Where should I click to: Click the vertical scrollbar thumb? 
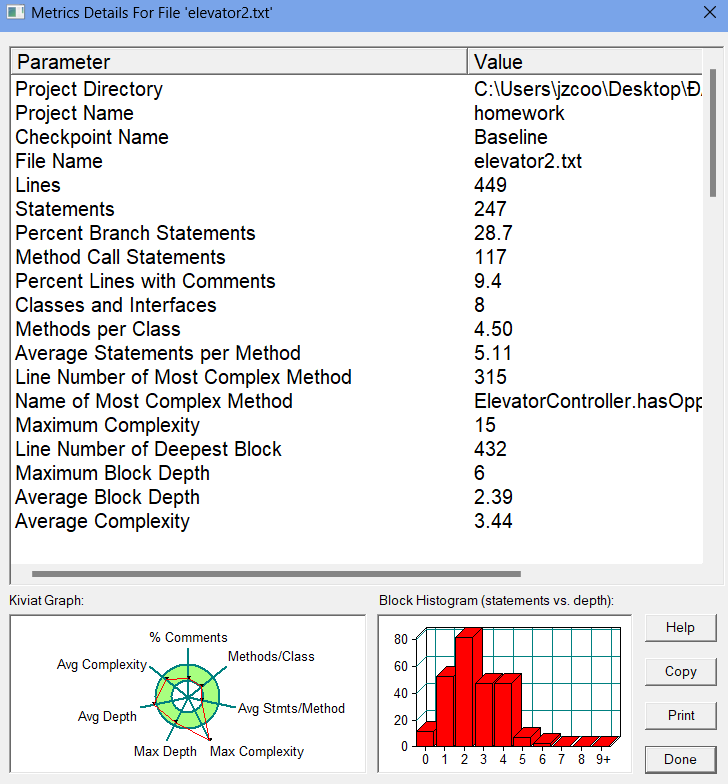tap(712, 134)
